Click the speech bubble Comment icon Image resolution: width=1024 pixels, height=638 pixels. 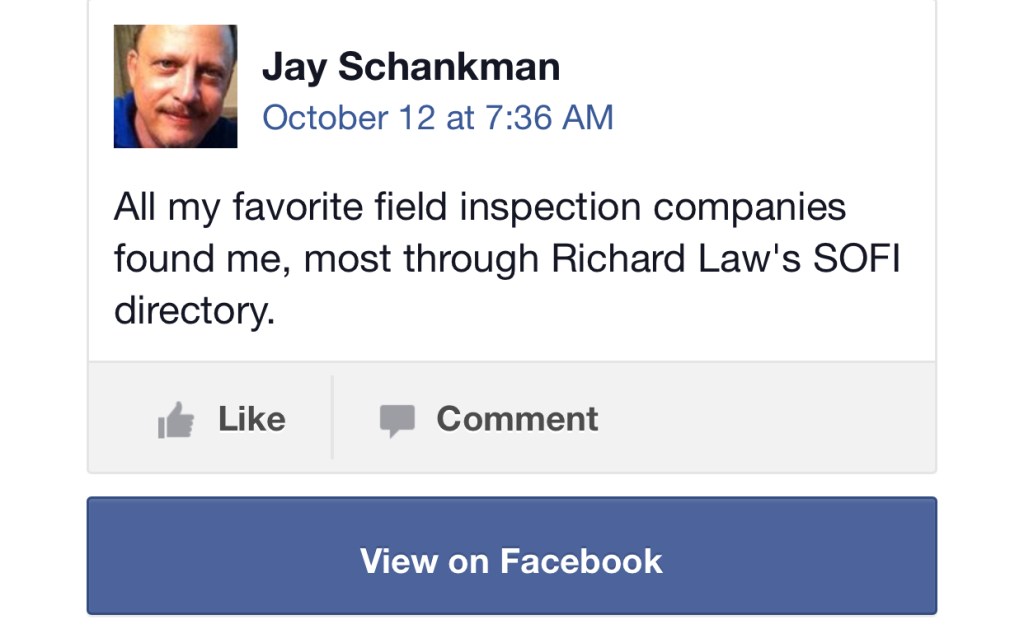(397, 420)
